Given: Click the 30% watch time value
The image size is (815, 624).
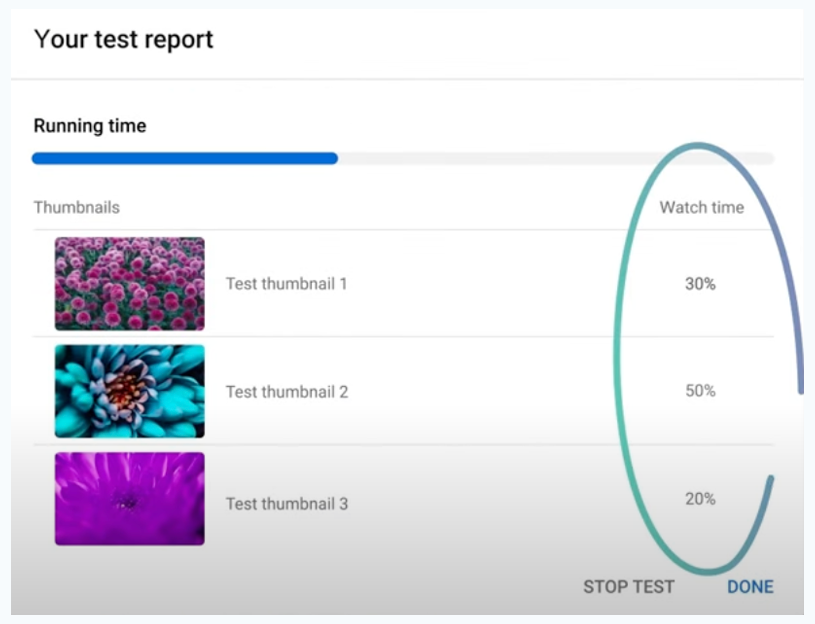Looking at the screenshot, I should coord(700,284).
